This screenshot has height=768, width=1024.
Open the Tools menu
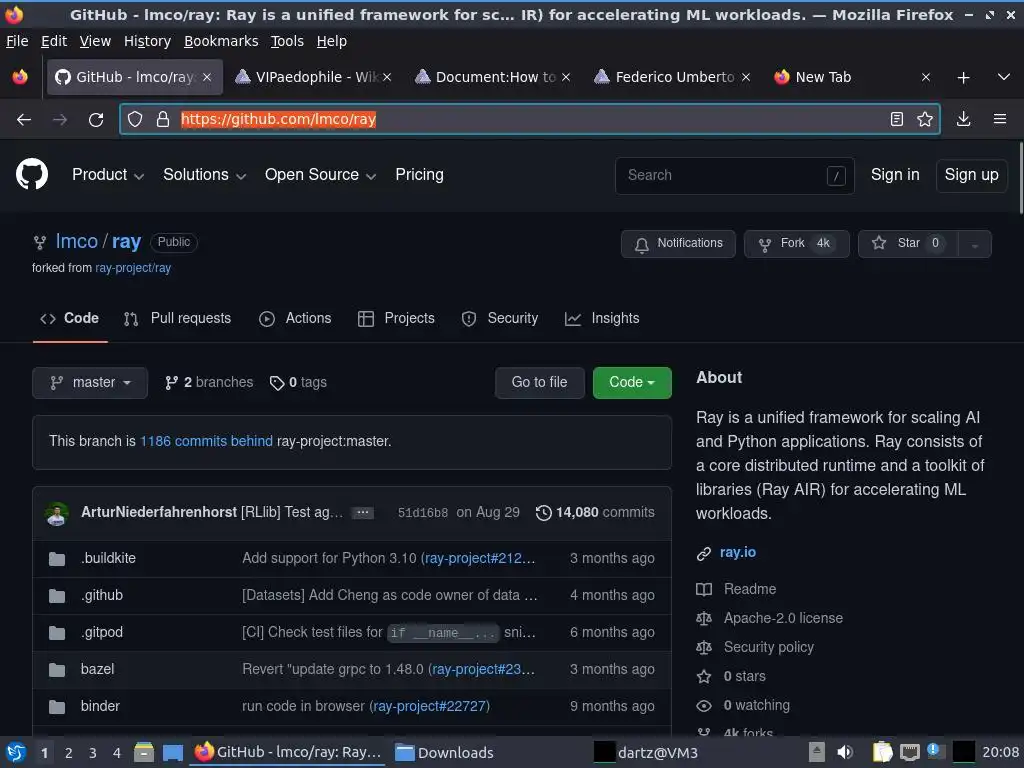(287, 41)
